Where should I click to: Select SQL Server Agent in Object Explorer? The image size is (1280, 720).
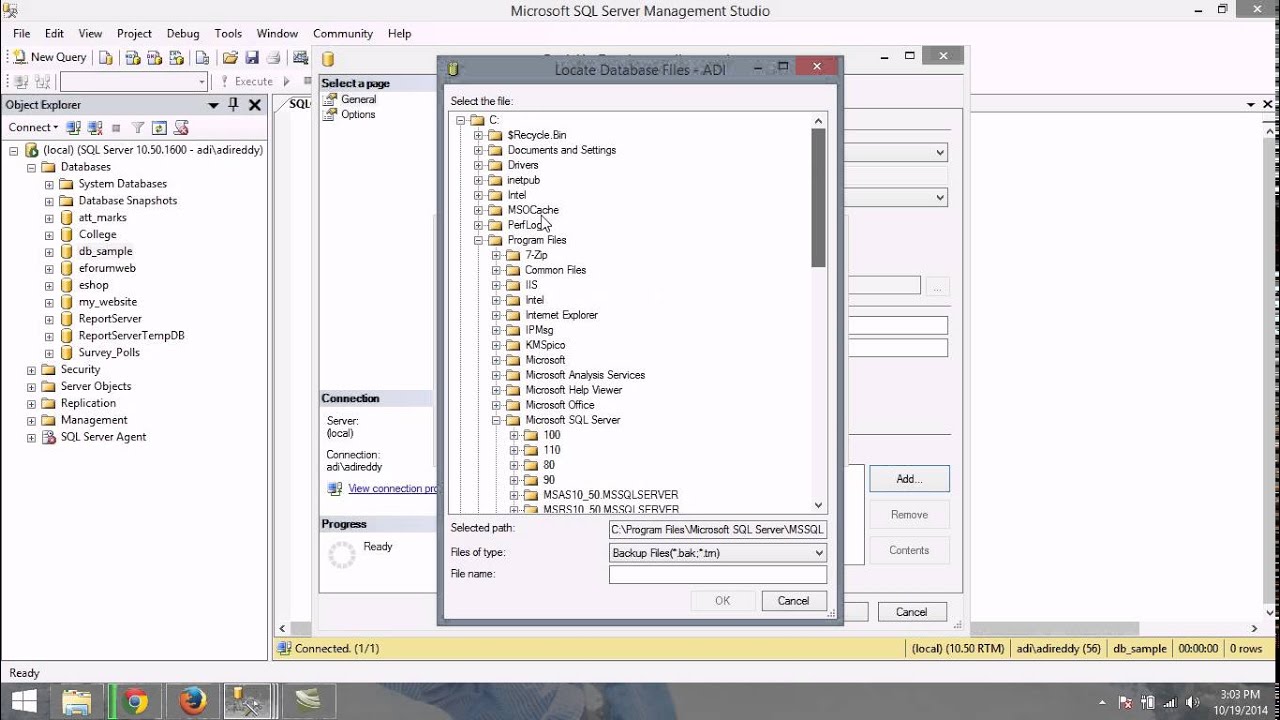coord(103,437)
